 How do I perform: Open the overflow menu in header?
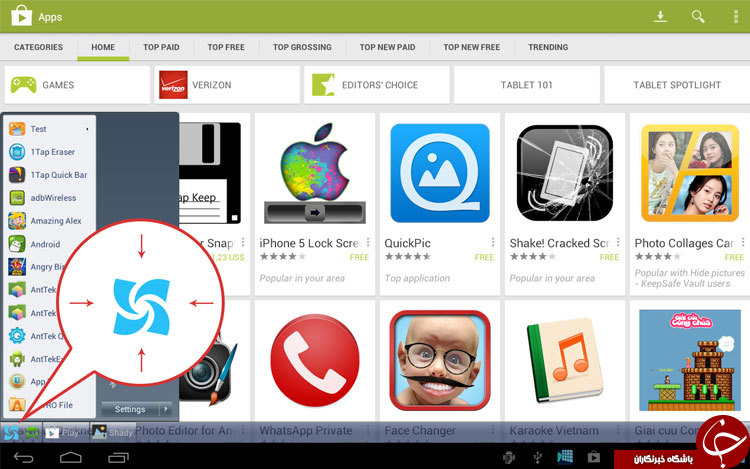736,17
